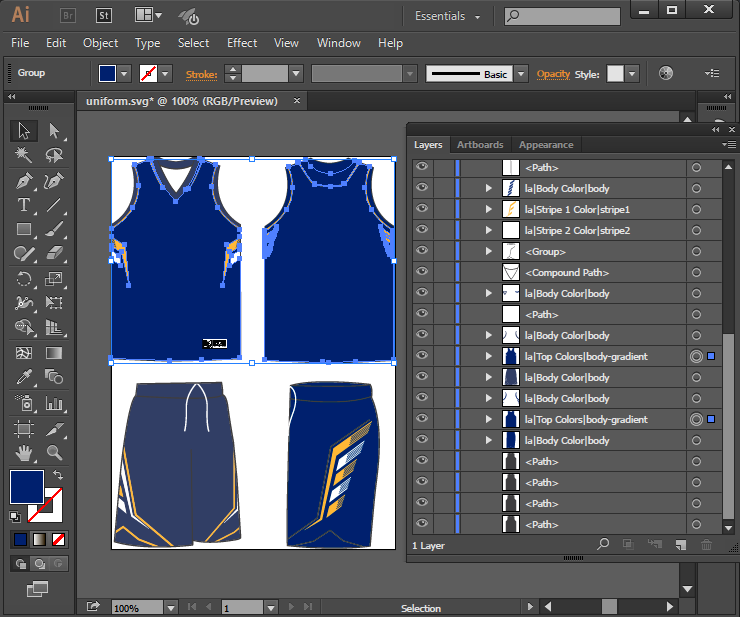Target the Stripe 1 Color layer circle

point(696,209)
